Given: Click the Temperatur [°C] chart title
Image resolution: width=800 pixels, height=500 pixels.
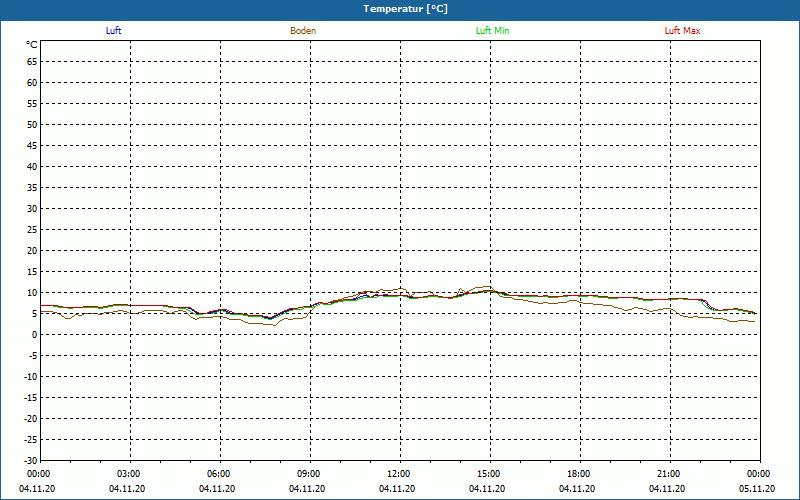Looking at the screenshot, I should [406, 9].
